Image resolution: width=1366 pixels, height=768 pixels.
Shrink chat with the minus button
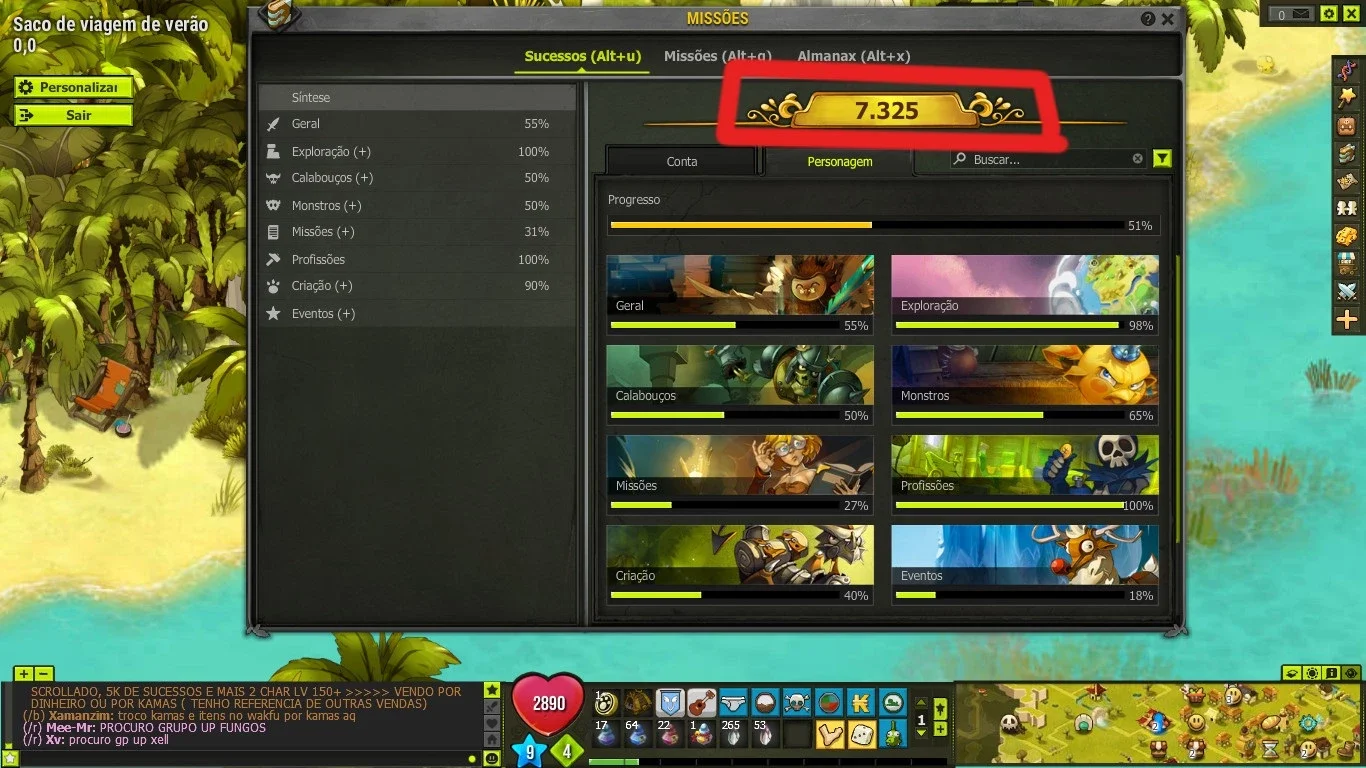pos(43,674)
